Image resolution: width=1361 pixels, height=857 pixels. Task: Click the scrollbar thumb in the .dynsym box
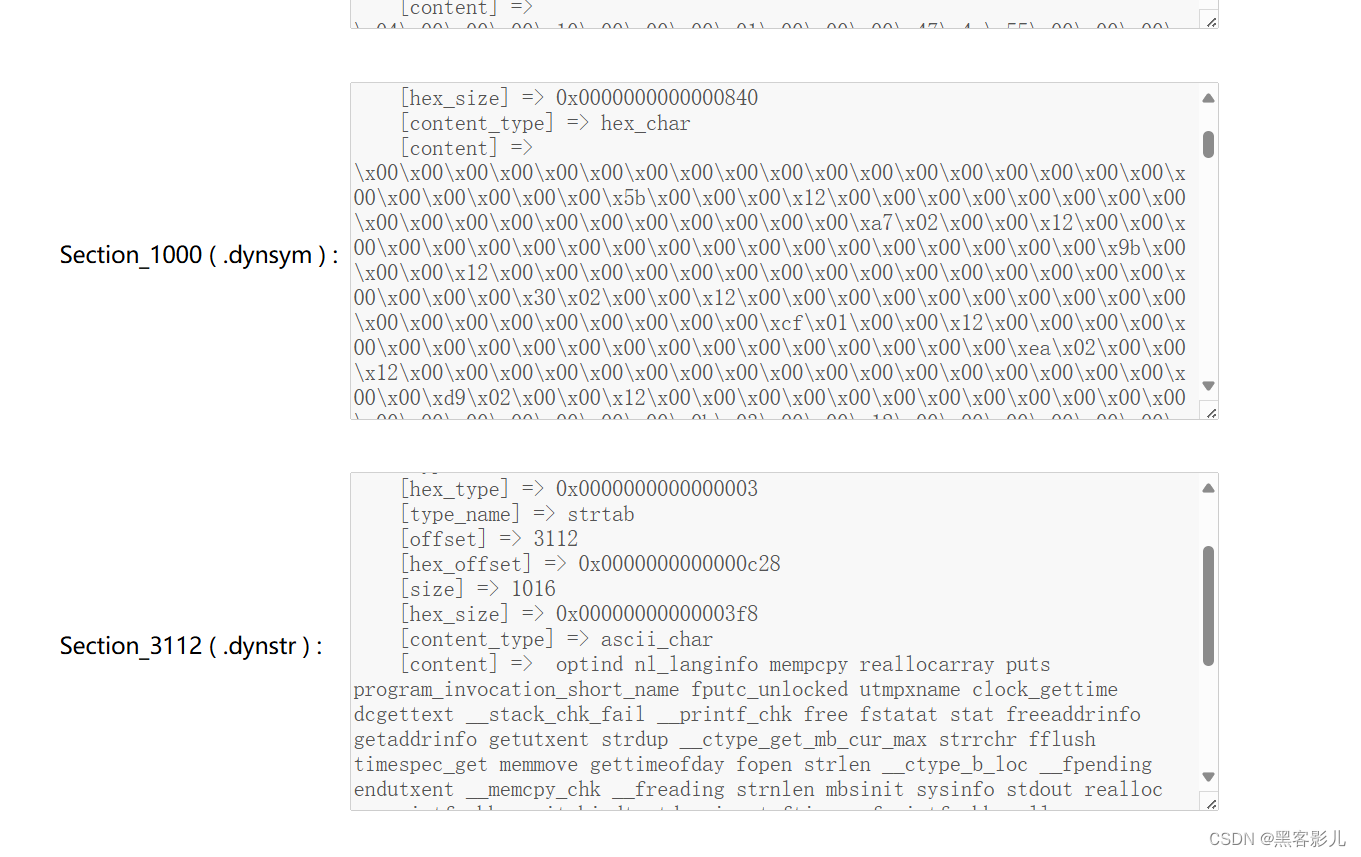1208,144
